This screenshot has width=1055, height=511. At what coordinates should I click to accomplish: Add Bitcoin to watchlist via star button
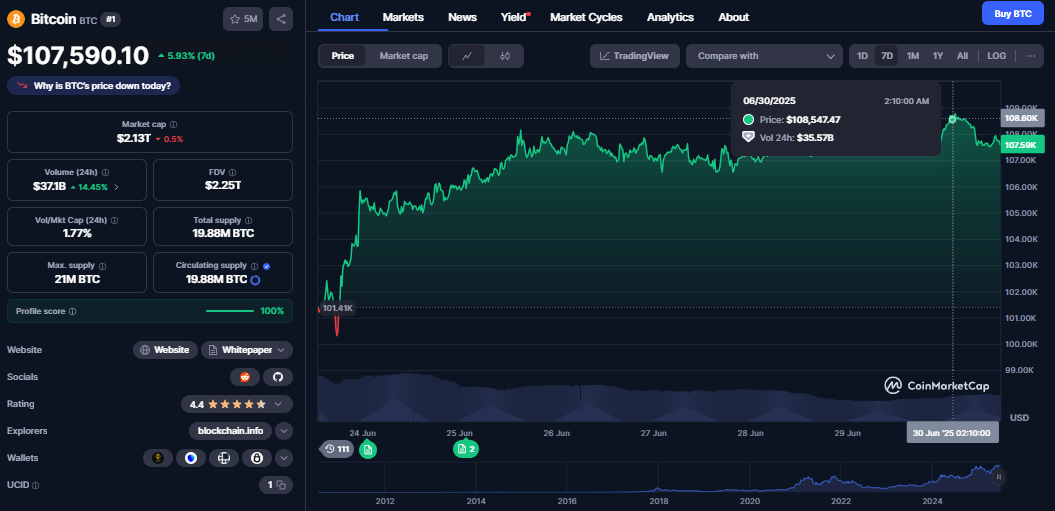click(243, 19)
